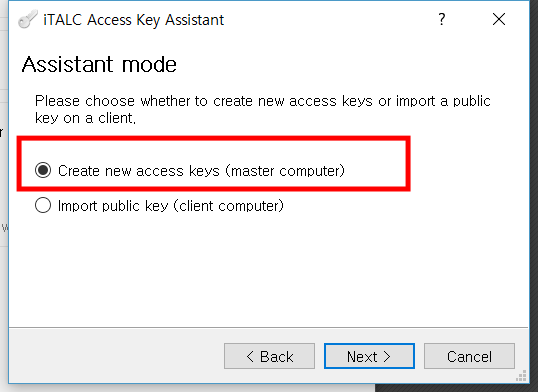Click the left chevron on the Back button
The image size is (538, 392).
click(250, 356)
